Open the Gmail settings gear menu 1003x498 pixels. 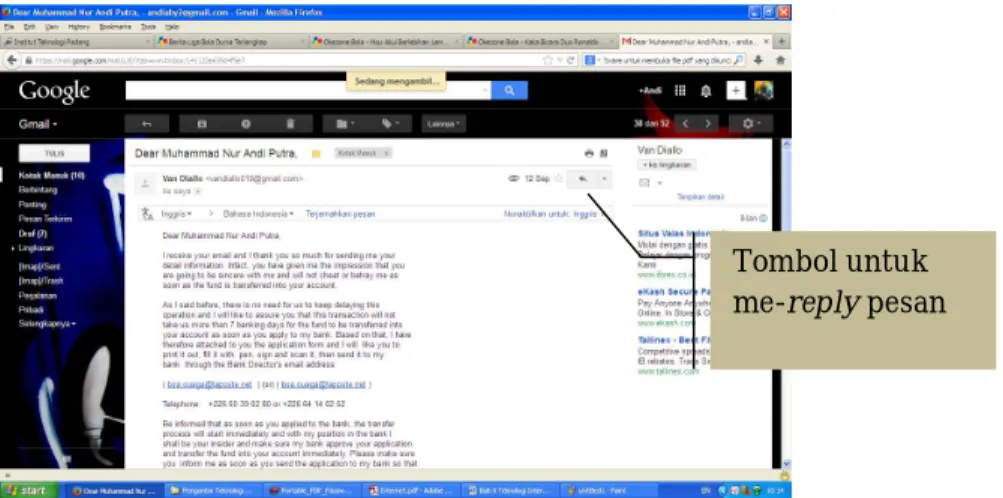coord(750,123)
